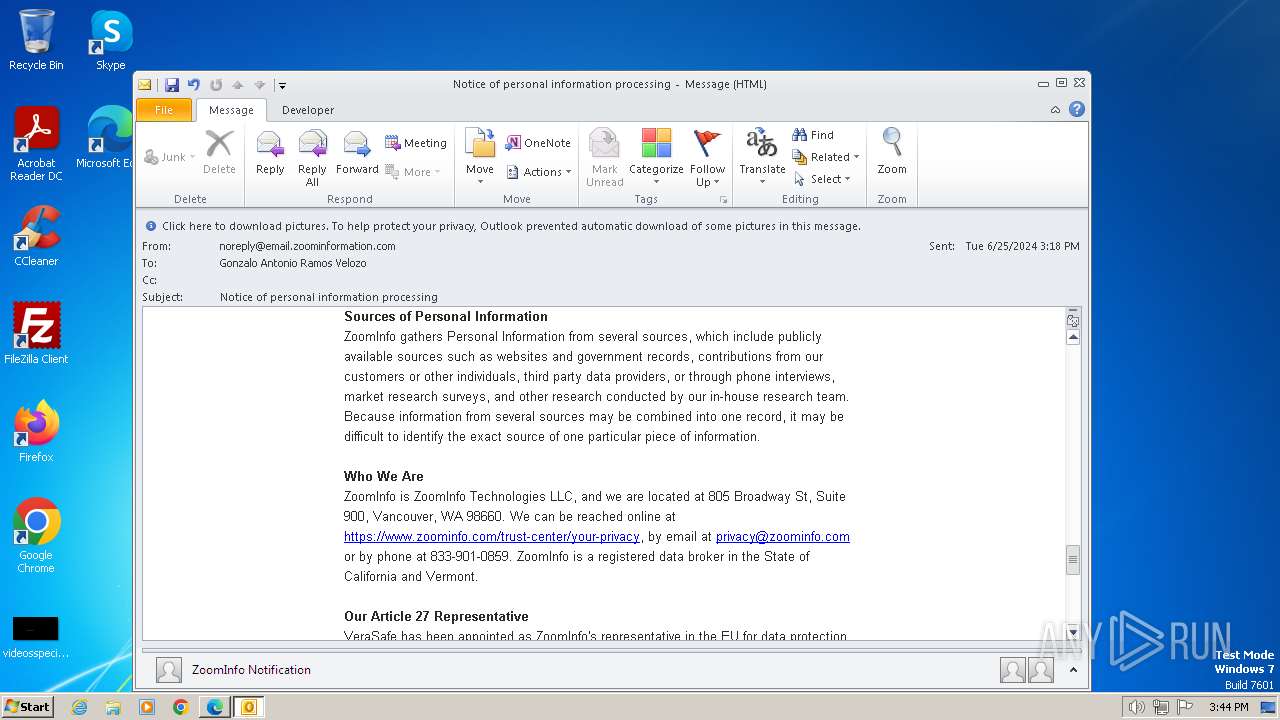1280x720 pixels.
Task: Go to next item arrow
Action: (x=260, y=85)
